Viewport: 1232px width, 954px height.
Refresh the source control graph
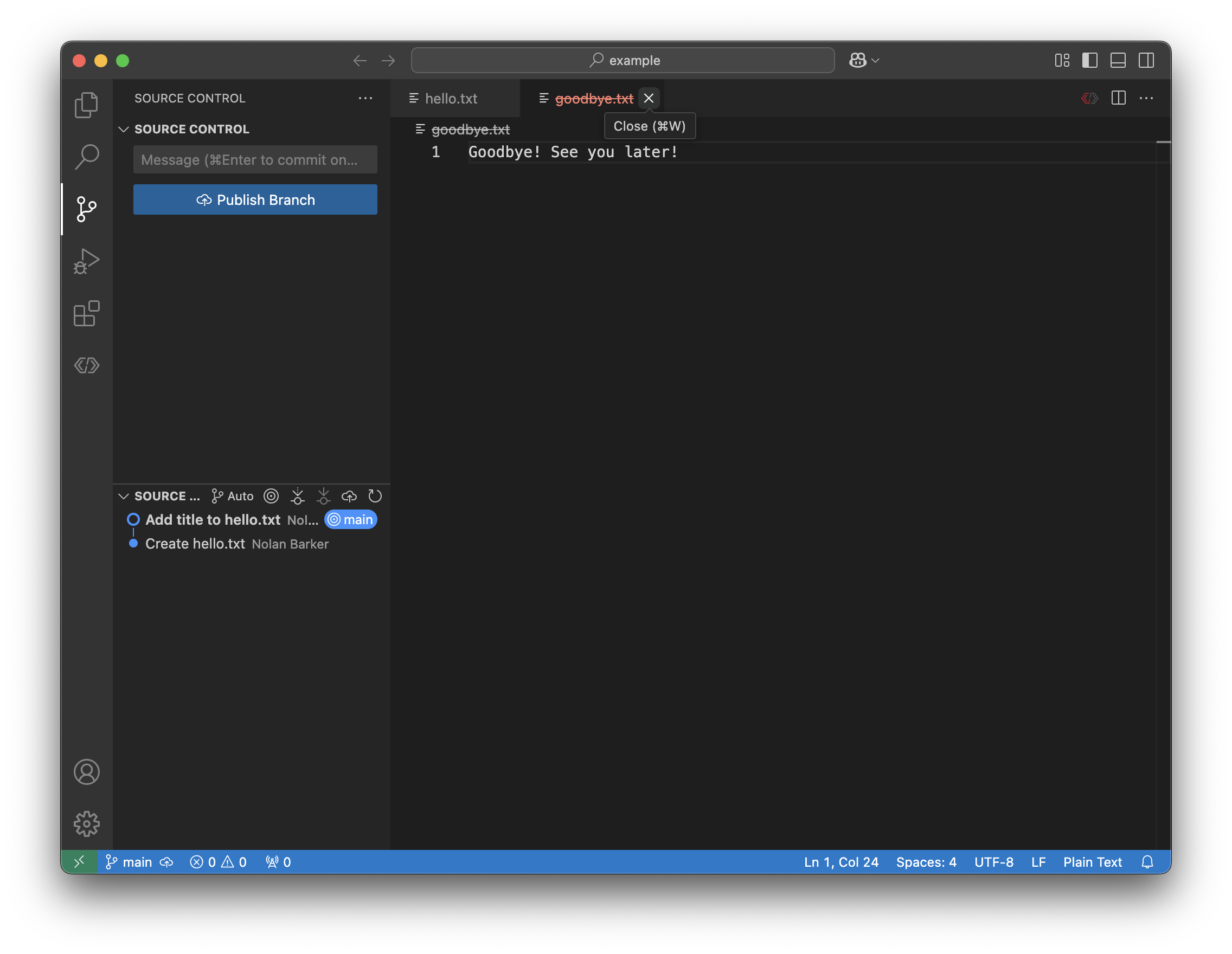coord(375,496)
